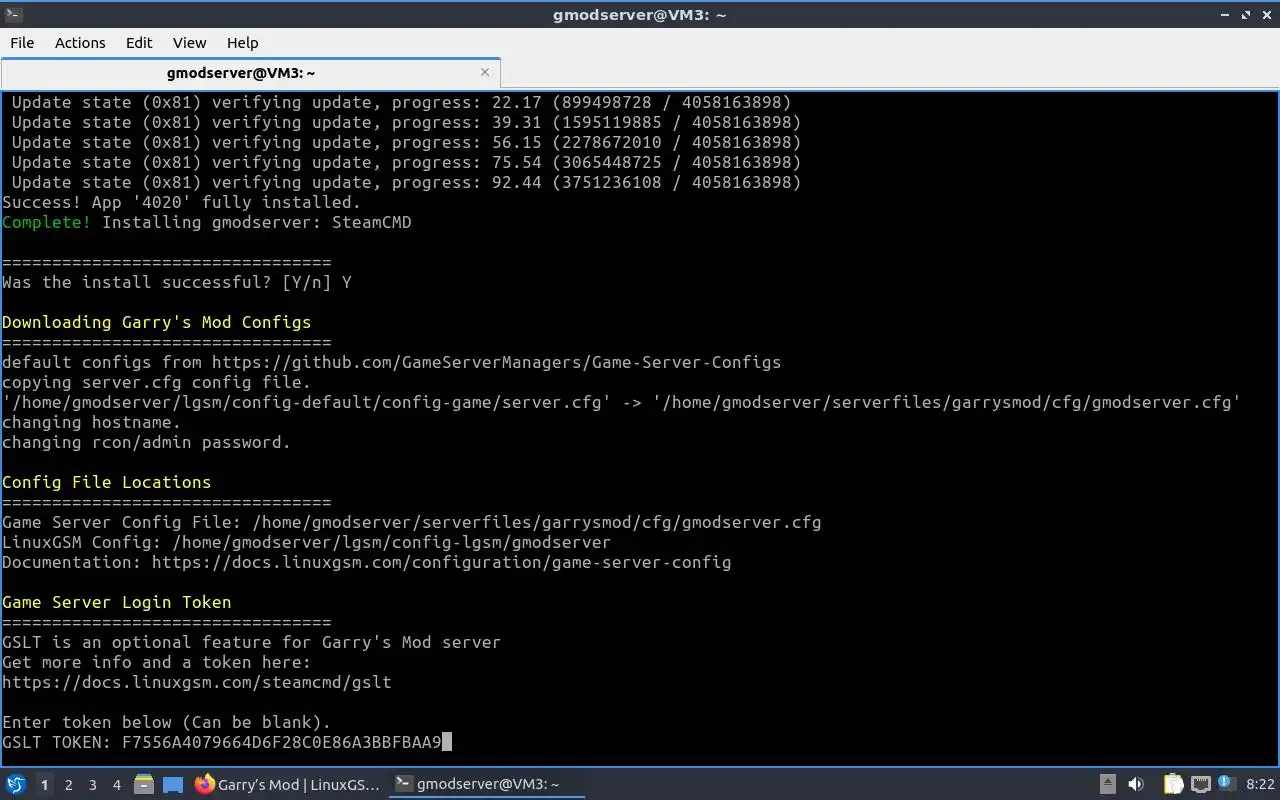This screenshot has width=1280, height=800.
Task: Click the LinuxGSM Config path line
Action: (x=307, y=542)
